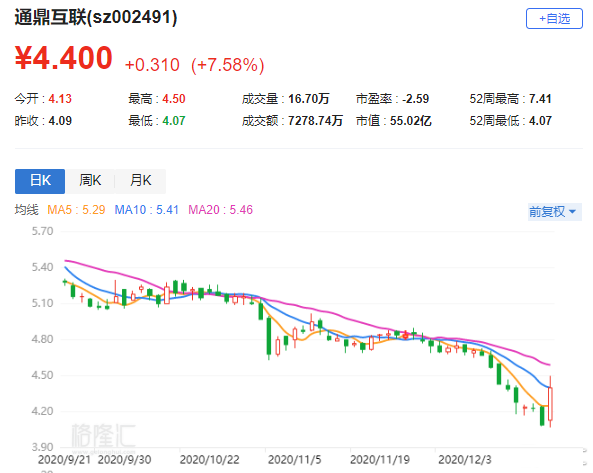Click the 成交额 value 7278.74万
Image resolution: width=593 pixels, height=473 pixels.
(315, 121)
